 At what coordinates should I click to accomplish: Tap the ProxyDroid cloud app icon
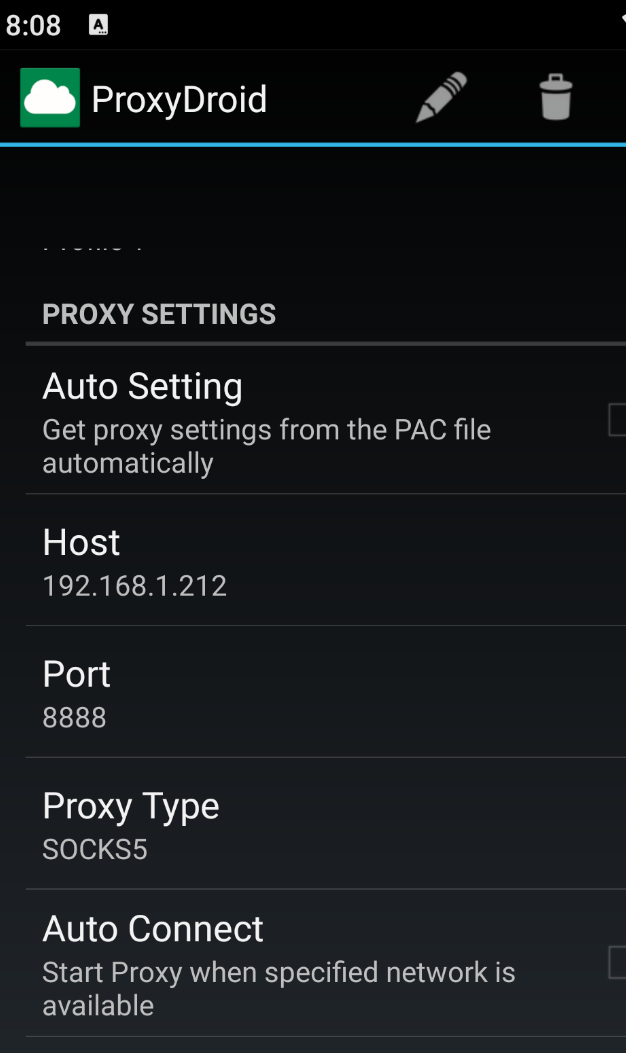[50, 98]
